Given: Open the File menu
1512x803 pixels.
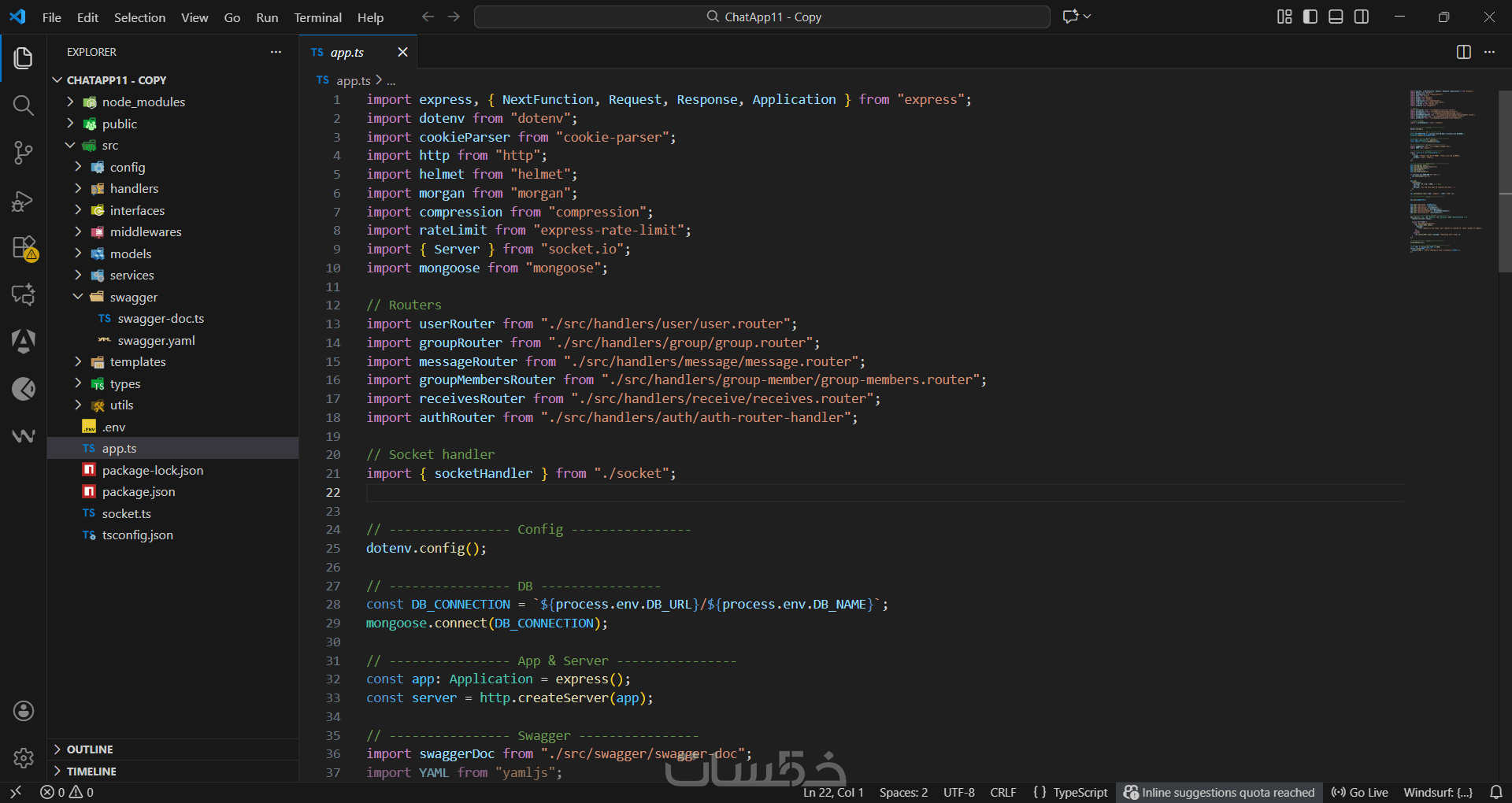Looking at the screenshot, I should coord(52,17).
